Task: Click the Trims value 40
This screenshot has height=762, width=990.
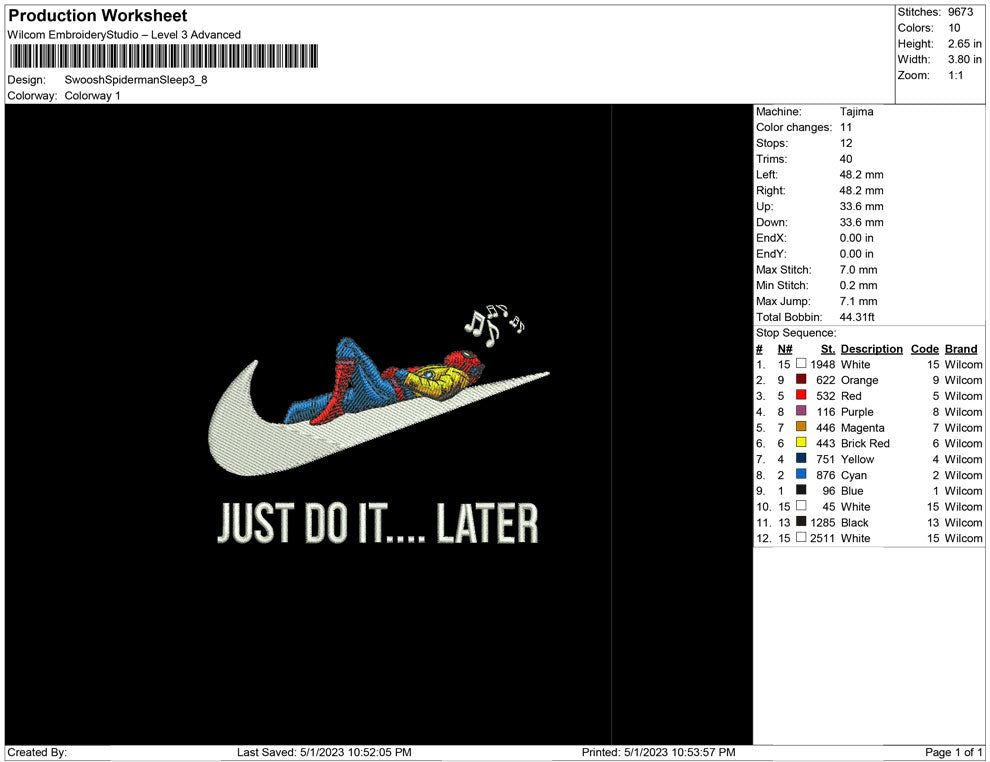Action: pos(845,159)
